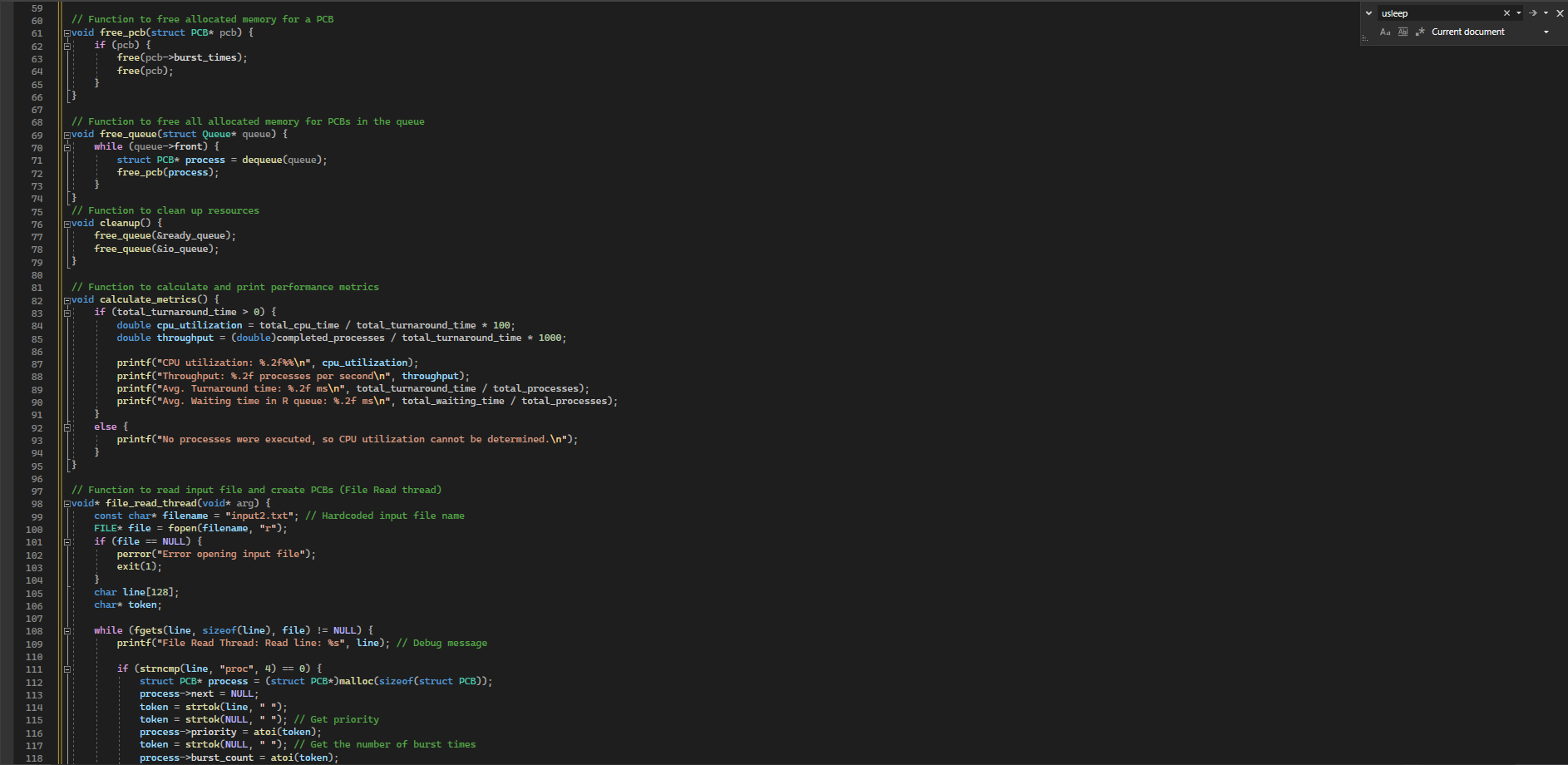
Task: Collapse the free_queue function
Action: click(67, 134)
